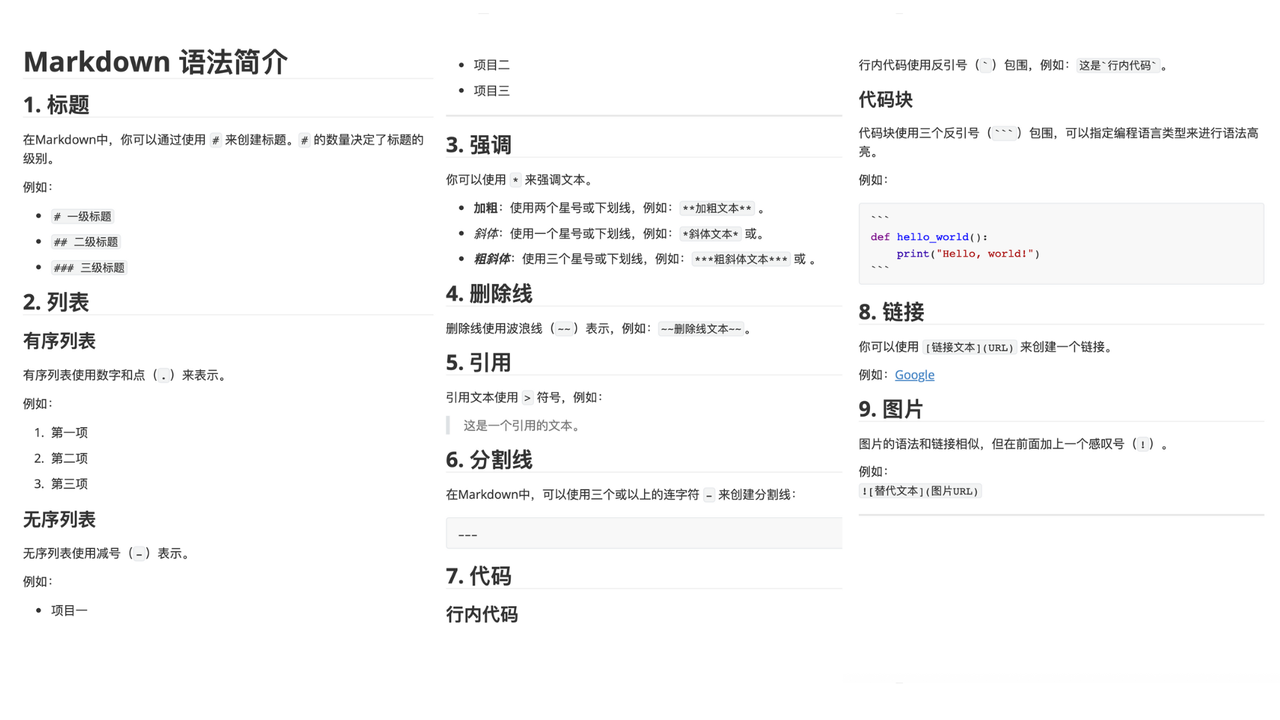The image size is (1280, 720).
Task: Click sentence '你可以使用 * 来强调文本。'
Action: (x=520, y=180)
